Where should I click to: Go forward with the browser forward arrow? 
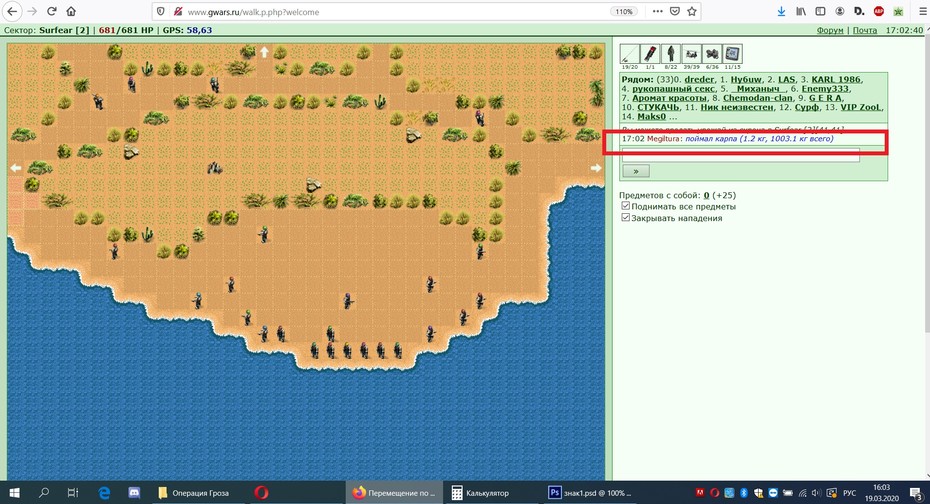(x=32, y=11)
